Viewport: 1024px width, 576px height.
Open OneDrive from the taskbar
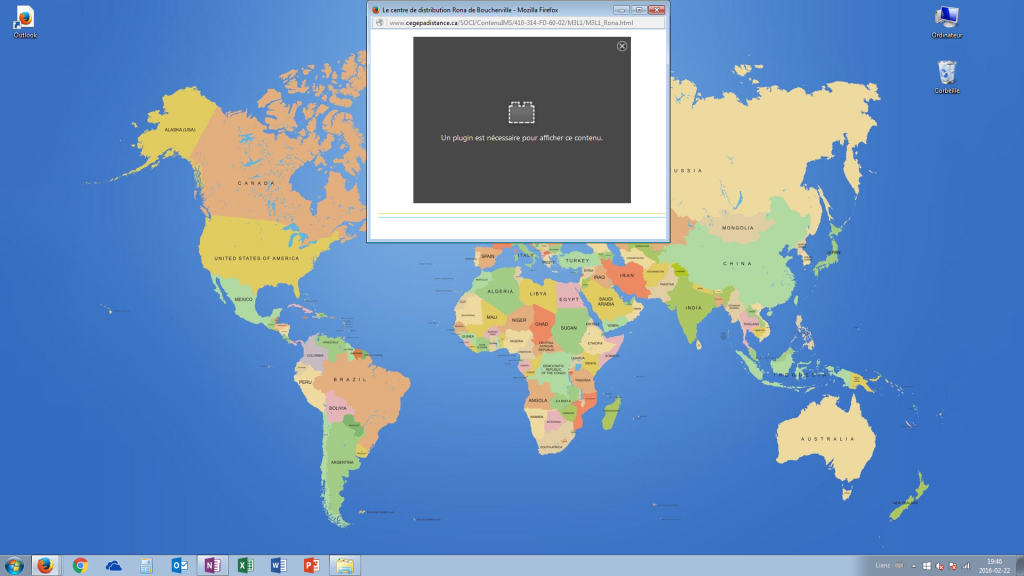tap(114, 566)
